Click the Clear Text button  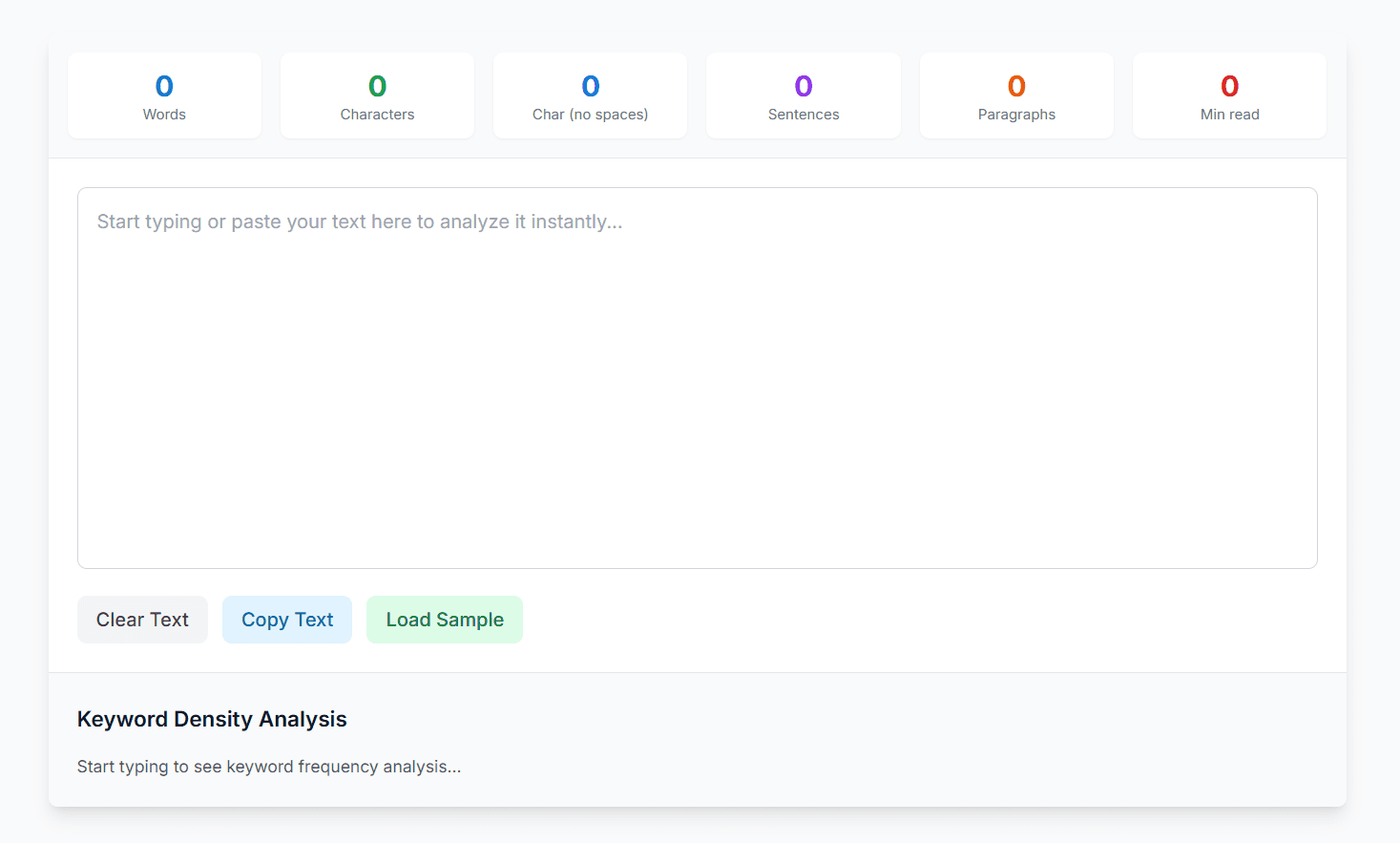[x=142, y=620]
